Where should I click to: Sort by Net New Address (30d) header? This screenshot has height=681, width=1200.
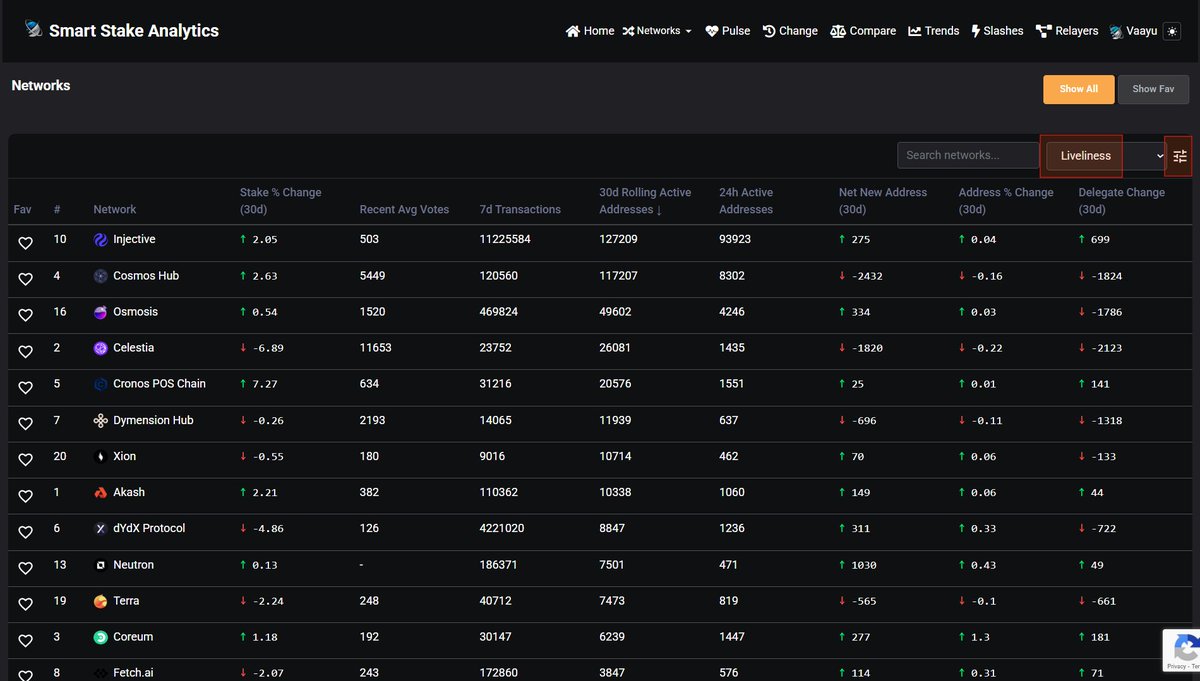pyautogui.click(x=883, y=200)
